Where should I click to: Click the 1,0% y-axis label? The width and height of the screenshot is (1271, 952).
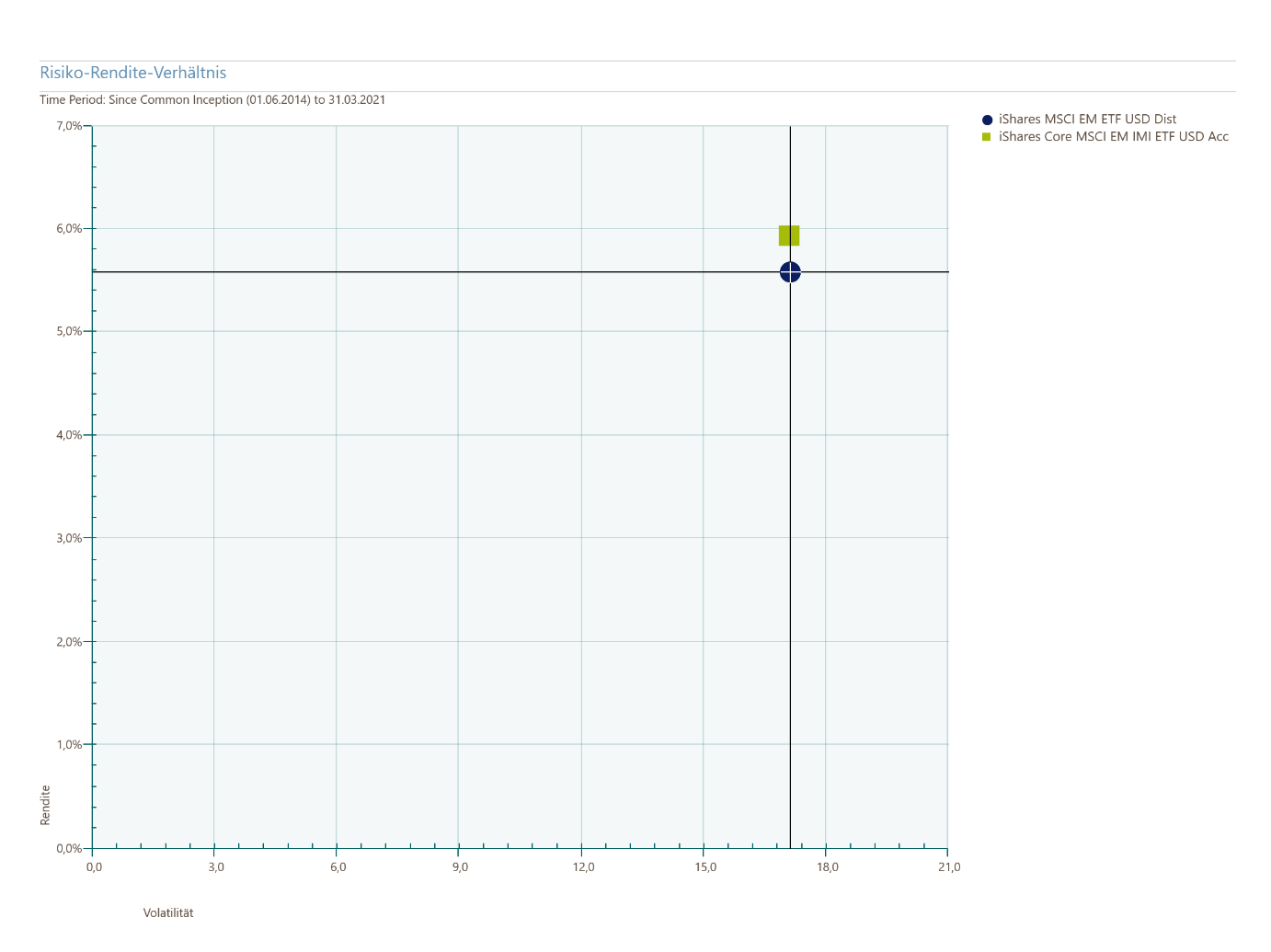coord(69,745)
